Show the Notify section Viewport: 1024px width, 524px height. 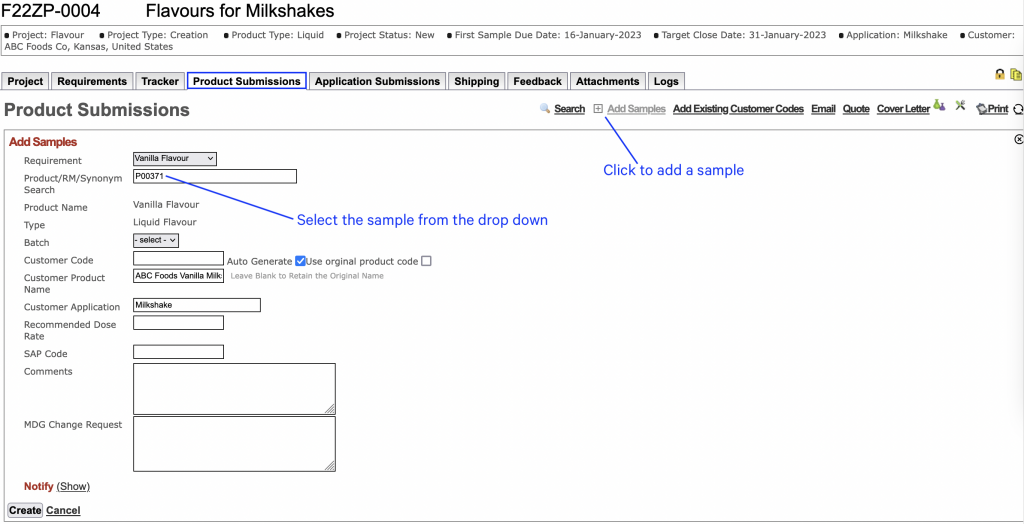73,487
